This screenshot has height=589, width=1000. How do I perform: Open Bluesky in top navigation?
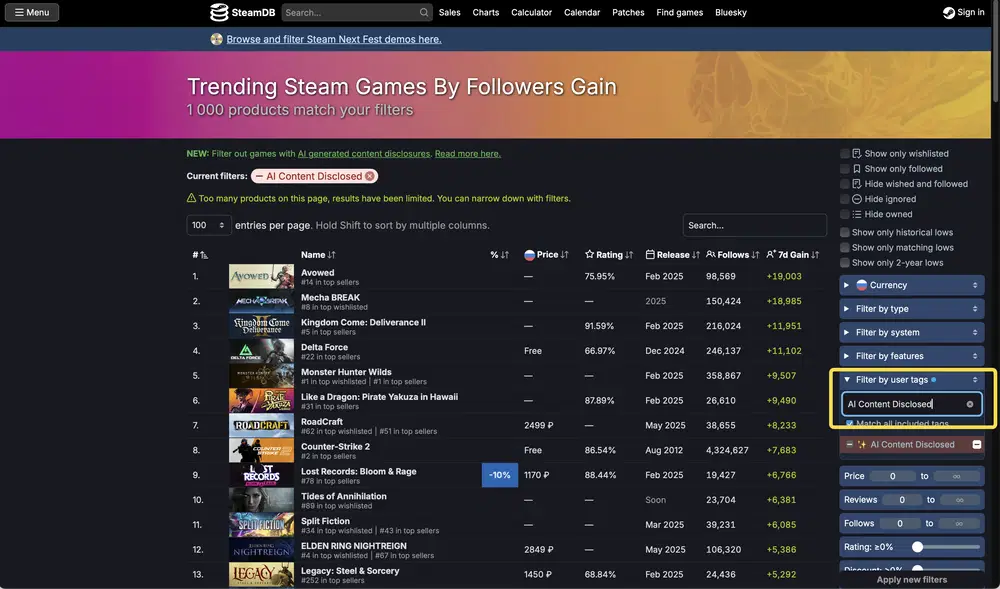(731, 13)
